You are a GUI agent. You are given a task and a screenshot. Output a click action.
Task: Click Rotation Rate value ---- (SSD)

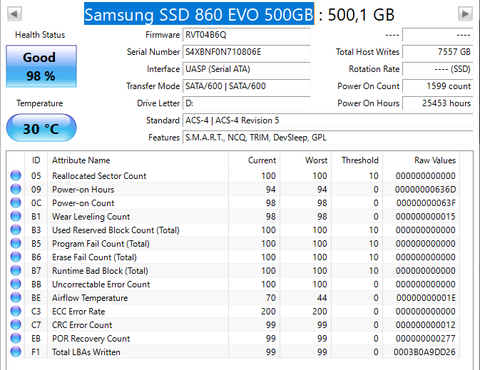click(437, 69)
